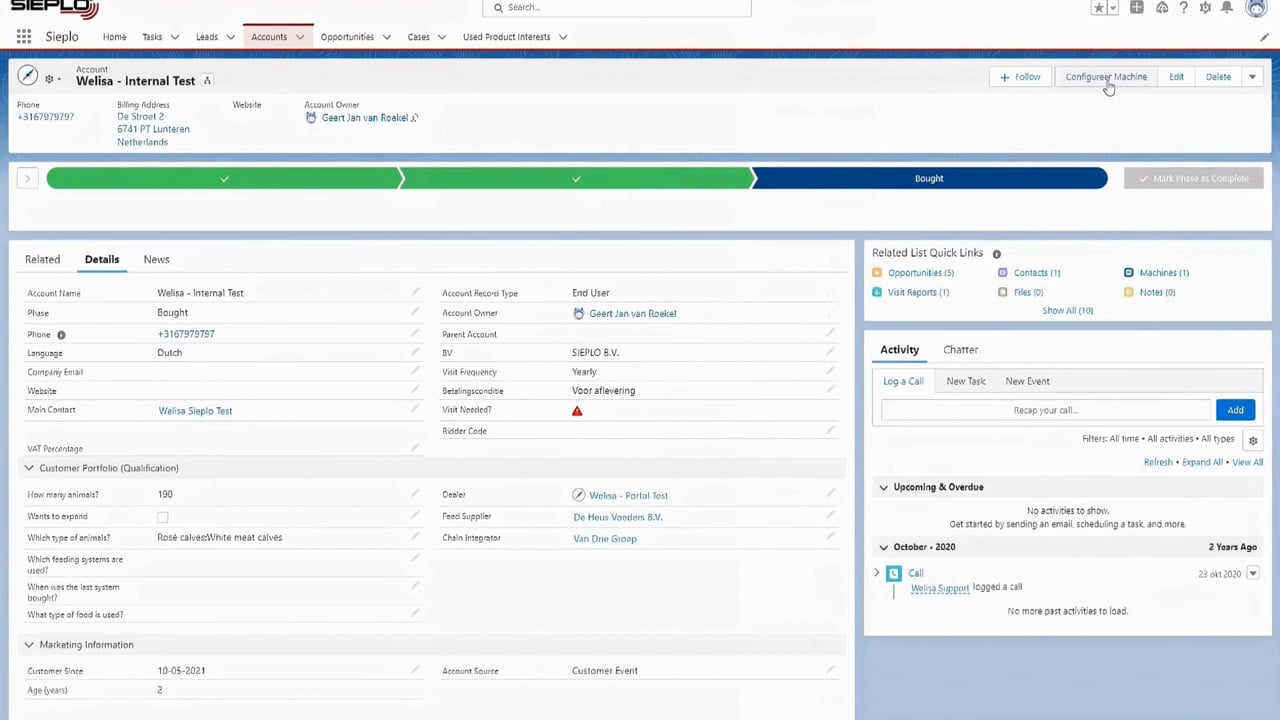Image resolution: width=1280 pixels, height=720 pixels.
Task: Switch to the Related tab
Action: tap(42, 259)
